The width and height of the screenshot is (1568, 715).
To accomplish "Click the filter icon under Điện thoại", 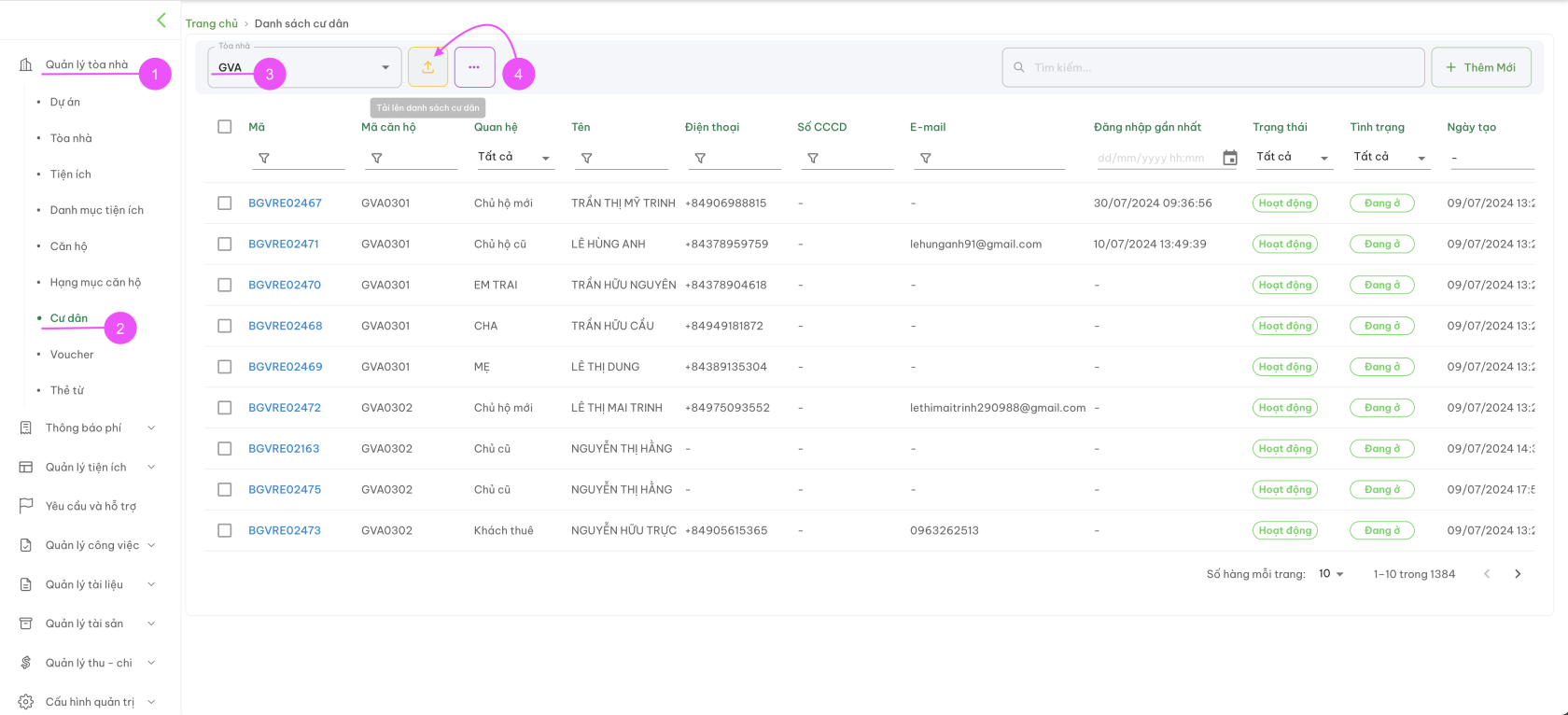I will 700,159.
